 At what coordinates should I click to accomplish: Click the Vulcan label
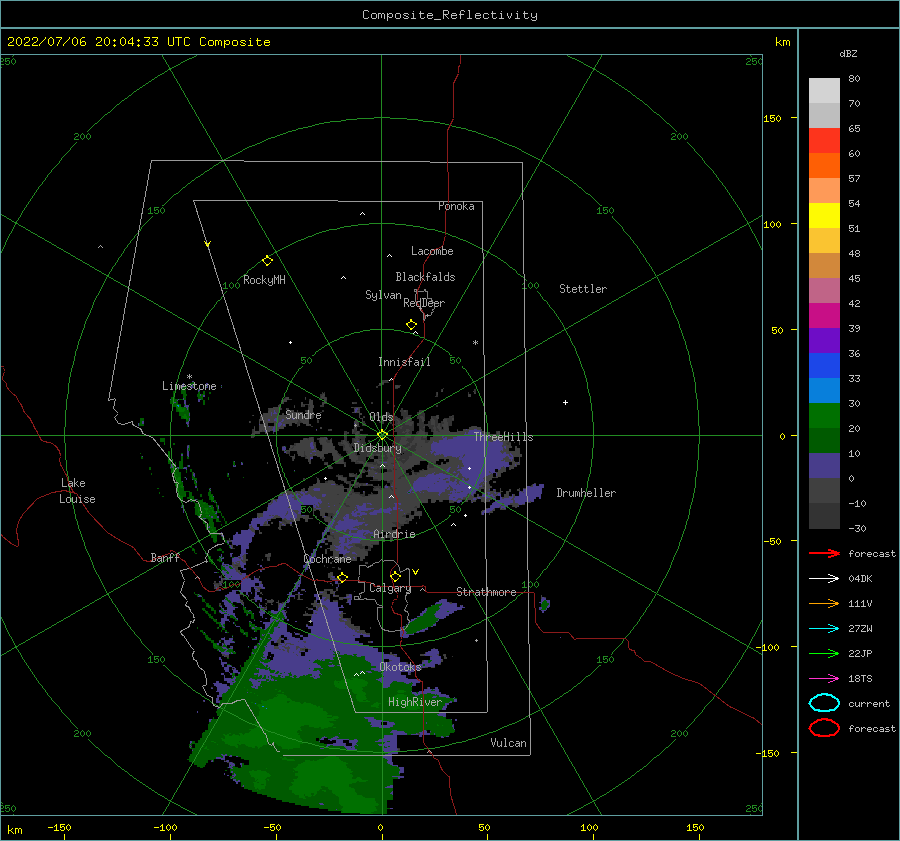click(x=509, y=743)
